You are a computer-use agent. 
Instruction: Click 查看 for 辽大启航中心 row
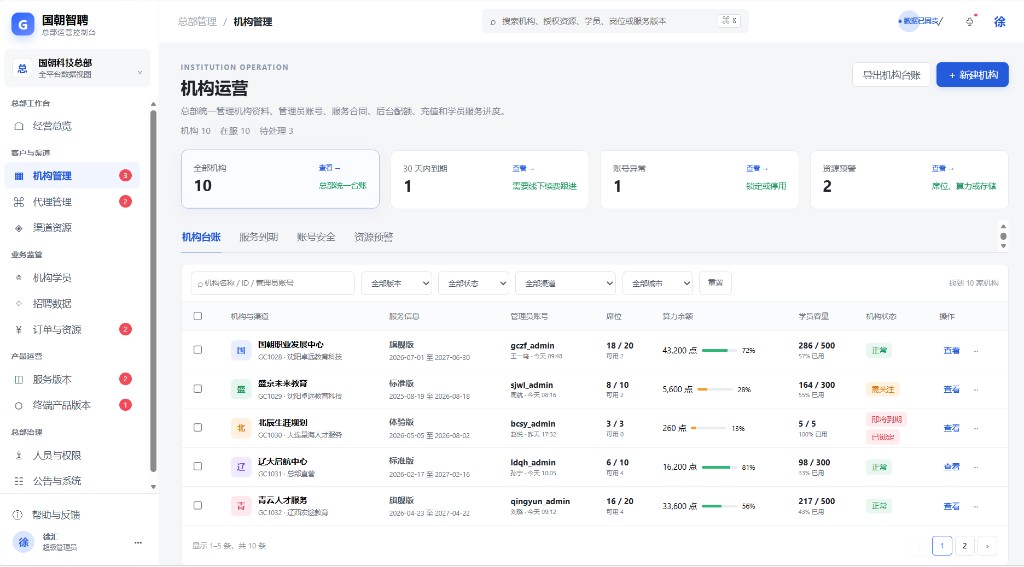pos(952,467)
